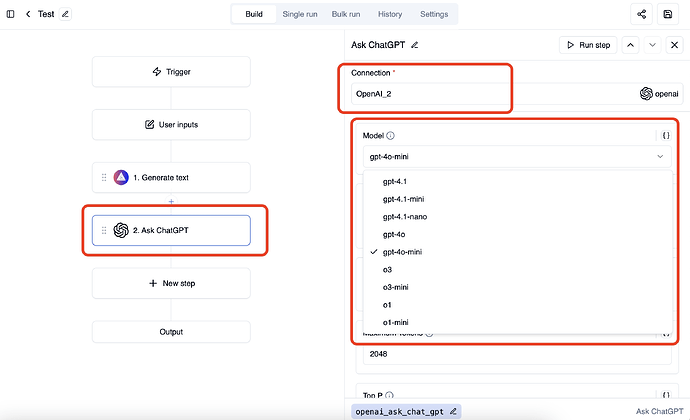Click the Generate text step logo icon
This screenshot has width=690, height=420.
tap(121, 177)
